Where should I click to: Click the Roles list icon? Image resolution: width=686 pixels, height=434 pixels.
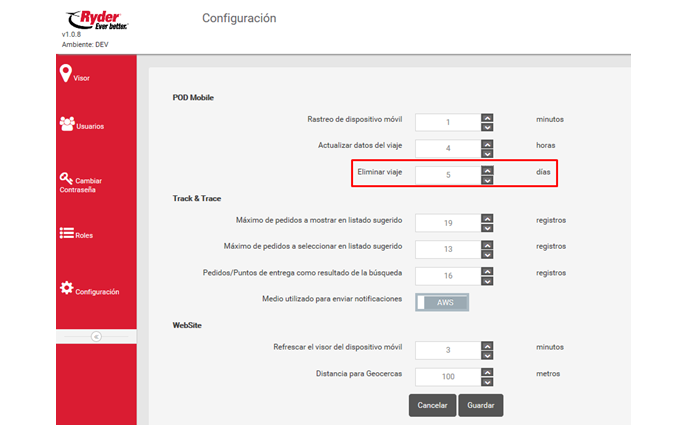[x=66, y=234]
